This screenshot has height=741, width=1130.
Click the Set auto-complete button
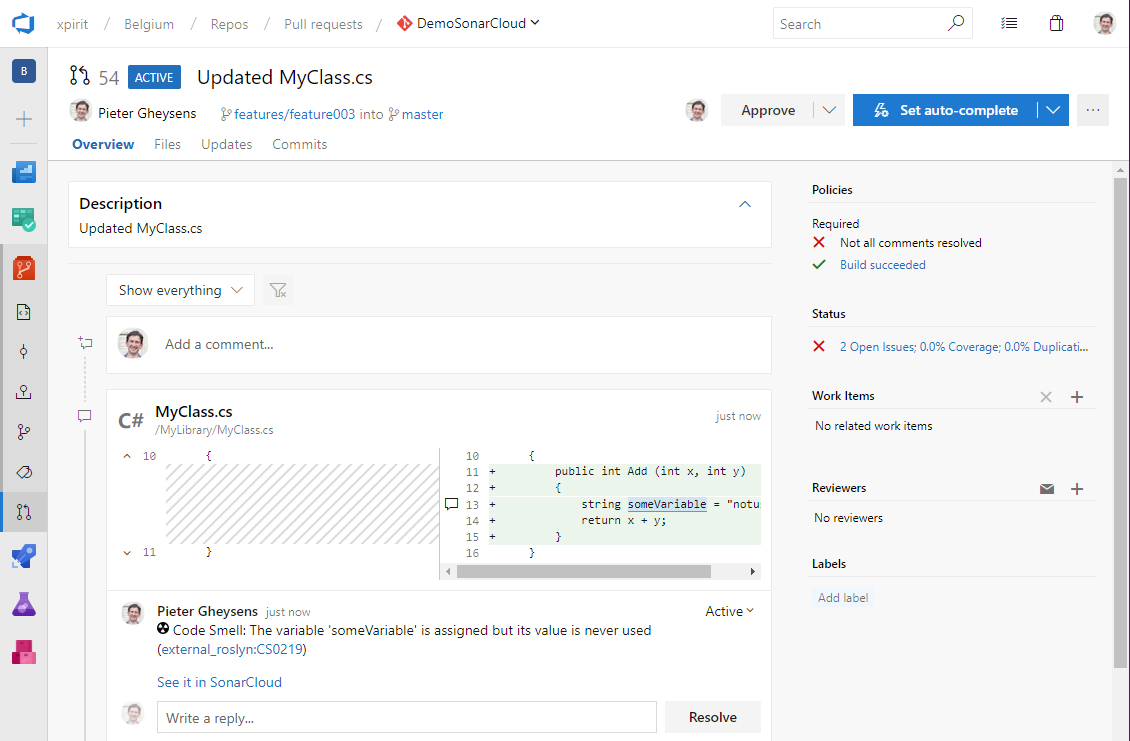[946, 110]
